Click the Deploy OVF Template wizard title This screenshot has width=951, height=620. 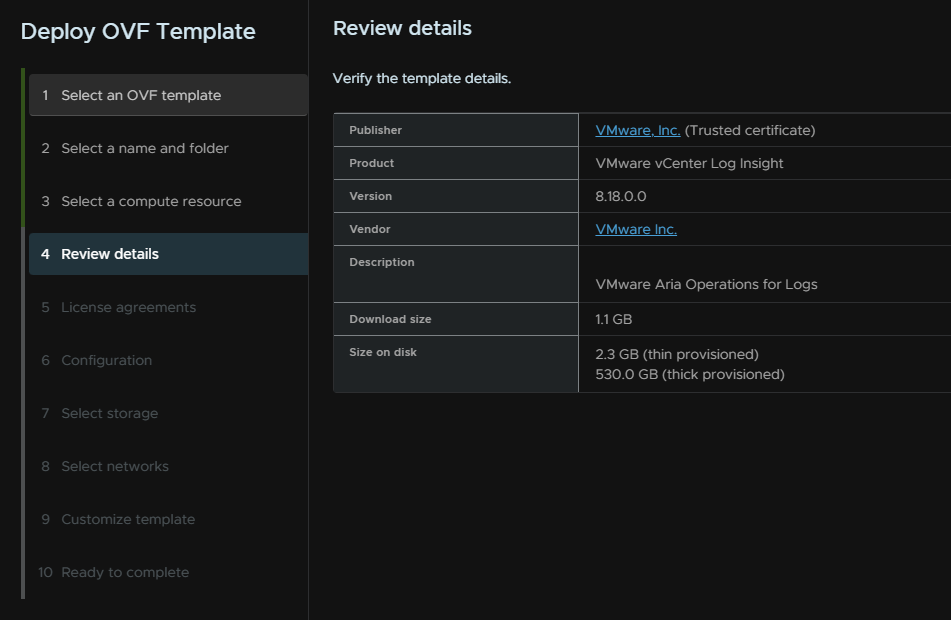138,32
